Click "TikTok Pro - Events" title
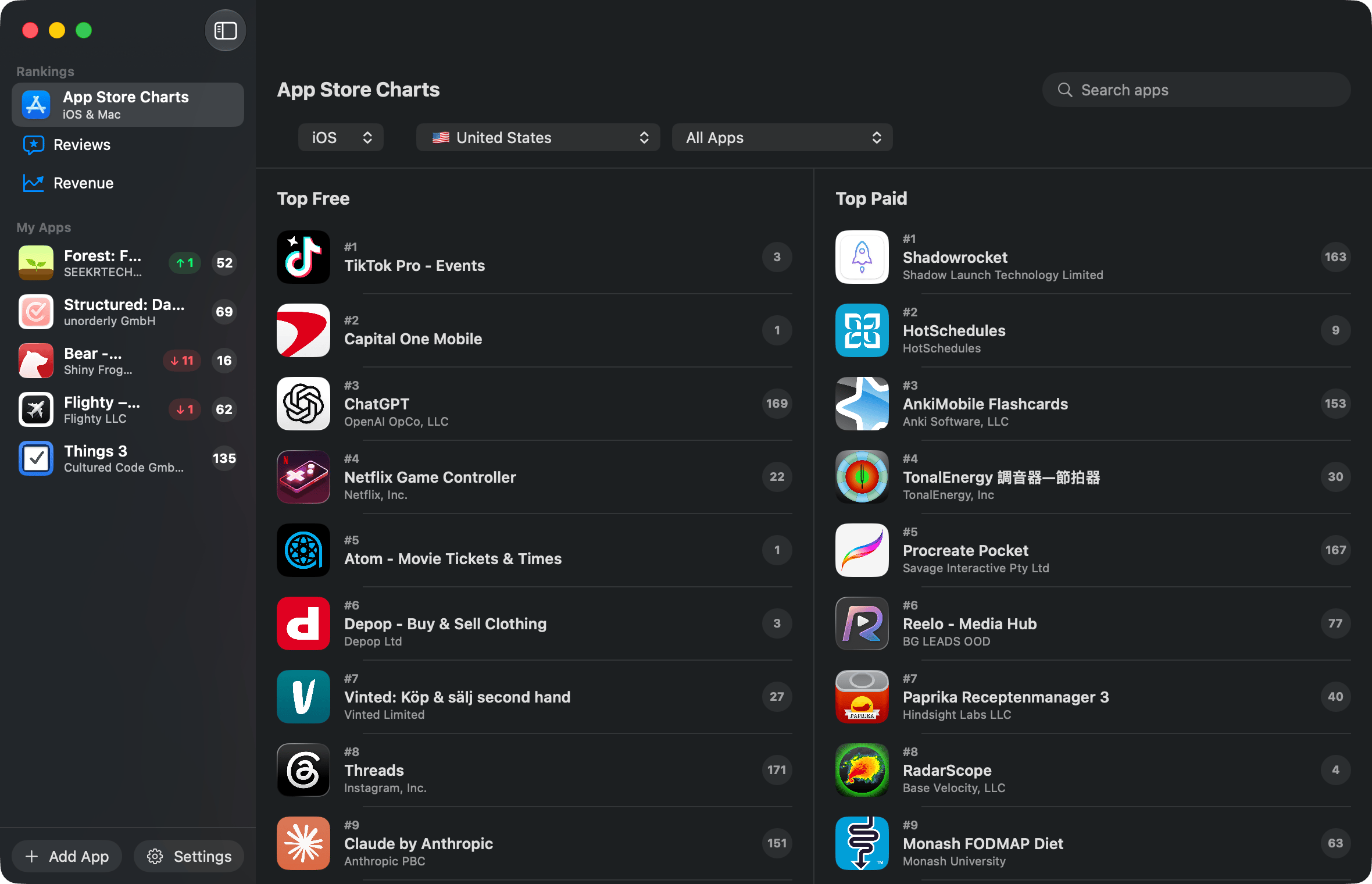 [x=415, y=266]
